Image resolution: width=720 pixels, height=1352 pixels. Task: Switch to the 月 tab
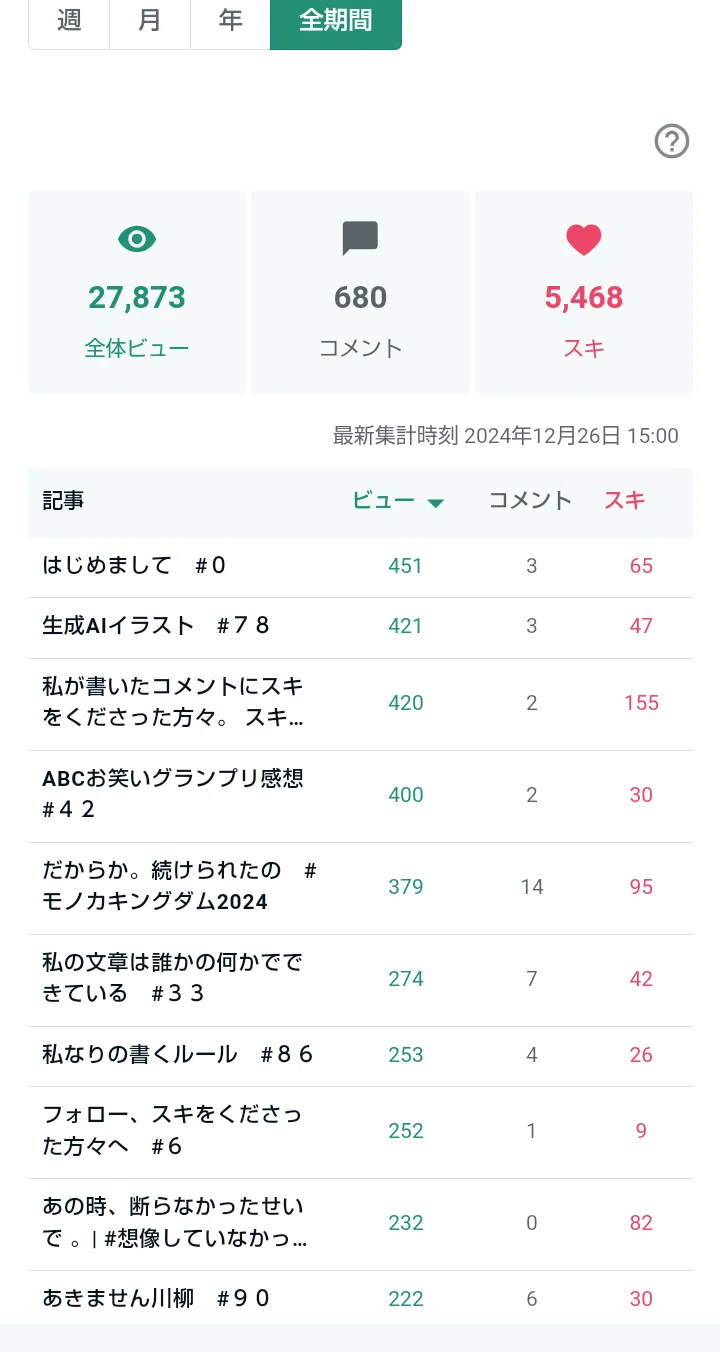coord(150,20)
